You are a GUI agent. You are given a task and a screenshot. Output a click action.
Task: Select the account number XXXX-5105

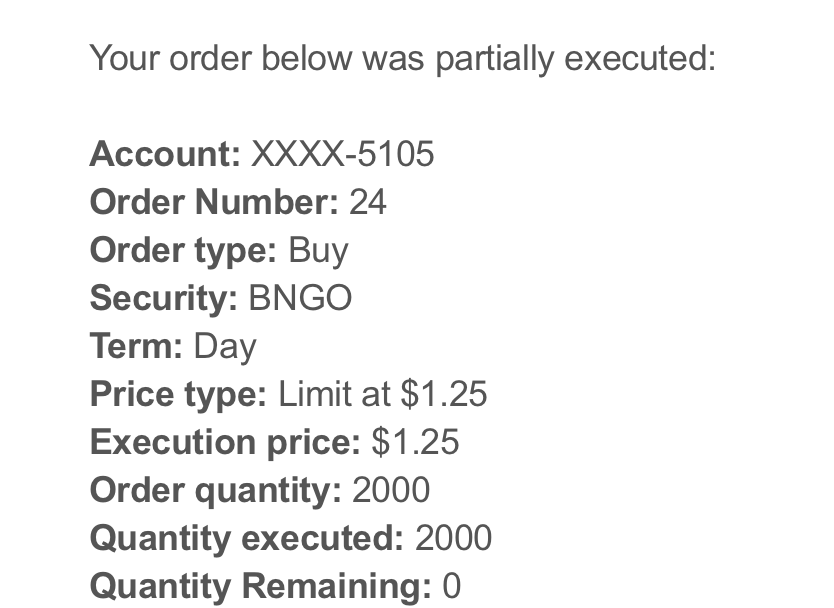click(x=342, y=154)
